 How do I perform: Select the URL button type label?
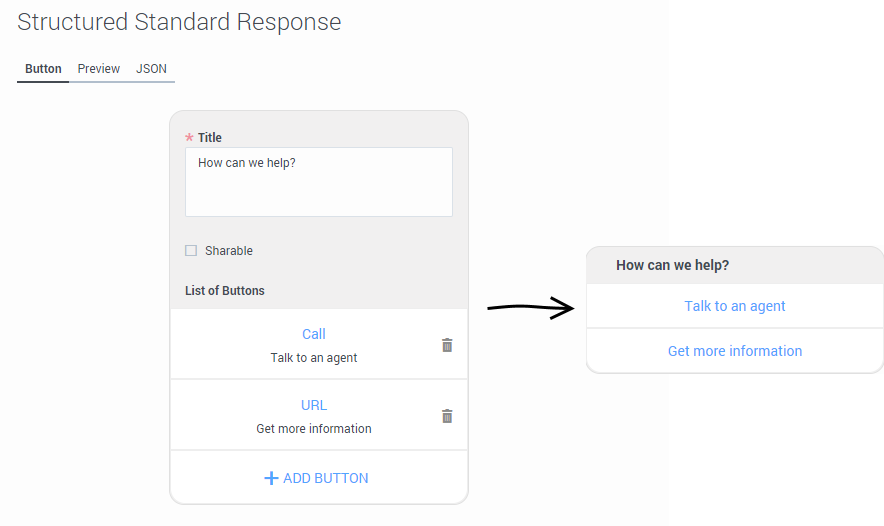pos(314,405)
